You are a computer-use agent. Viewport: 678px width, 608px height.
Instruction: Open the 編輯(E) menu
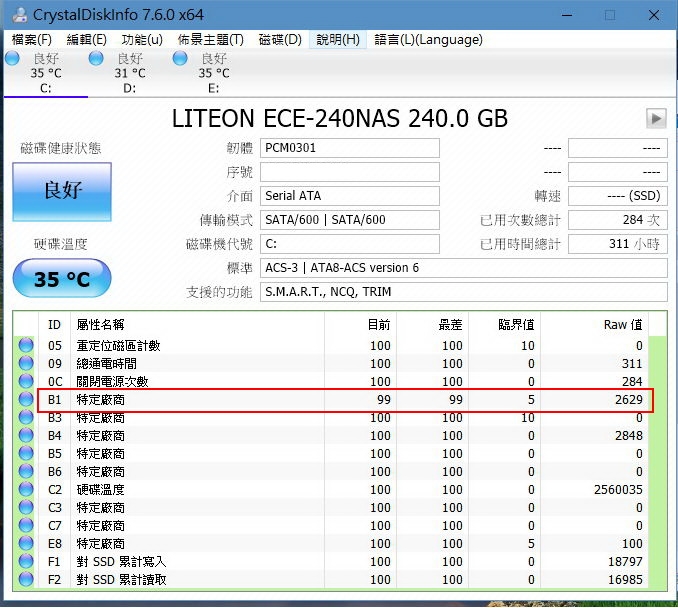pos(86,40)
